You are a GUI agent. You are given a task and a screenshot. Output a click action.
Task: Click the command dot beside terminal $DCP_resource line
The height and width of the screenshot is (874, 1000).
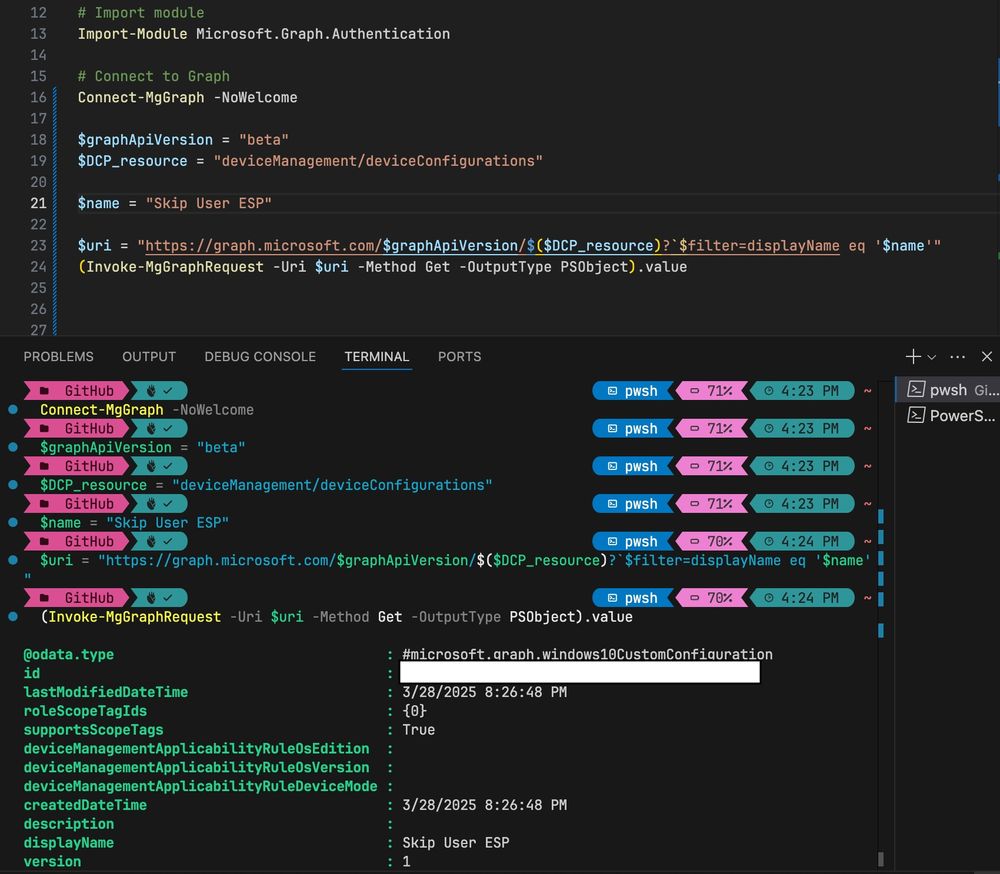pyautogui.click(x=13, y=485)
